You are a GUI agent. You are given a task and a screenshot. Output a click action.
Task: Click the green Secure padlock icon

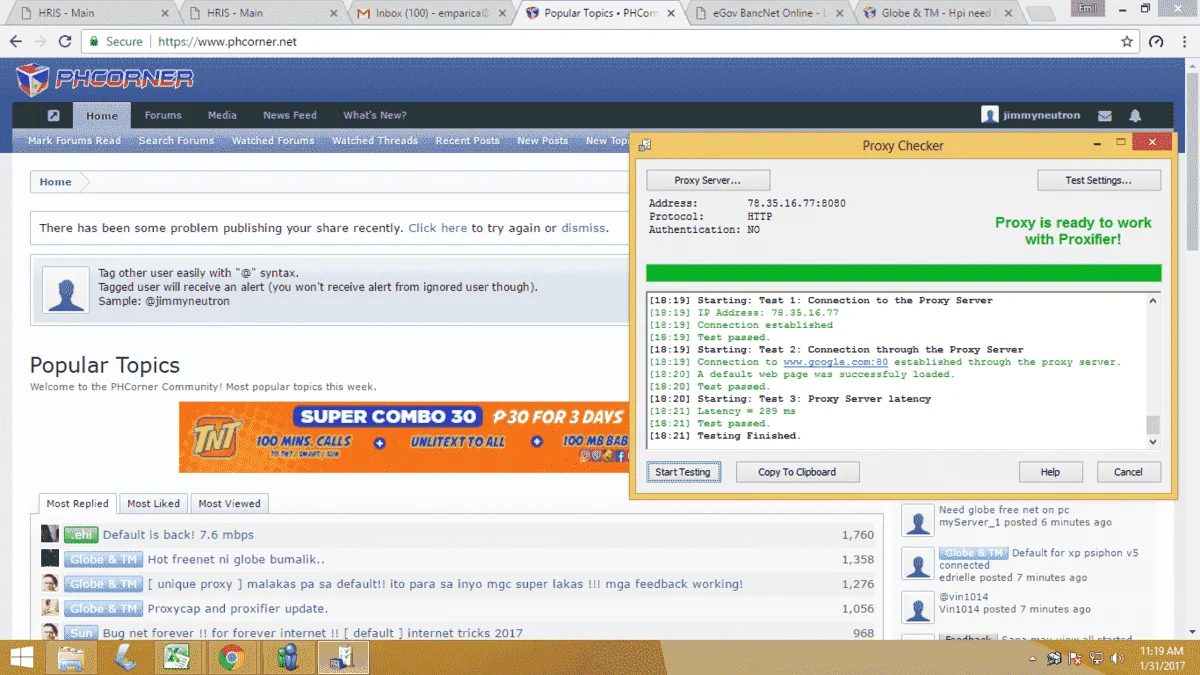tap(93, 42)
